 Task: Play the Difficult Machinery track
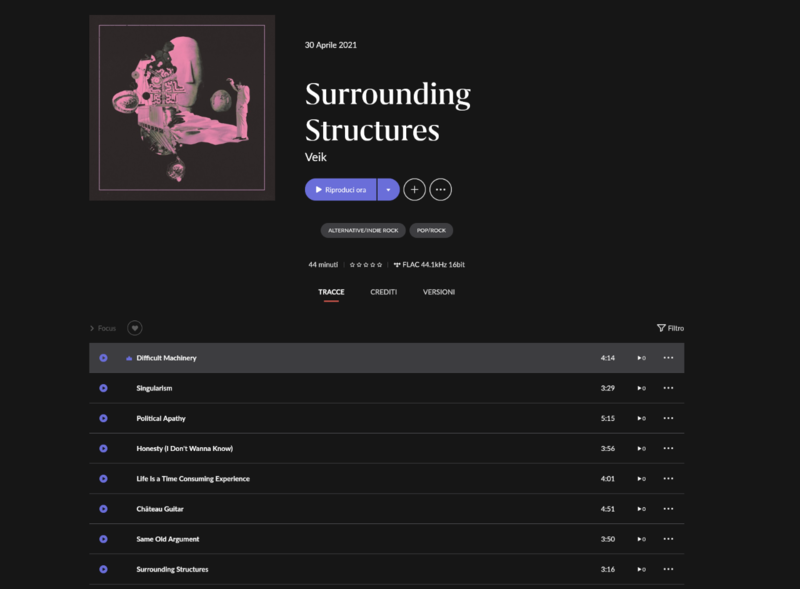(103, 358)
